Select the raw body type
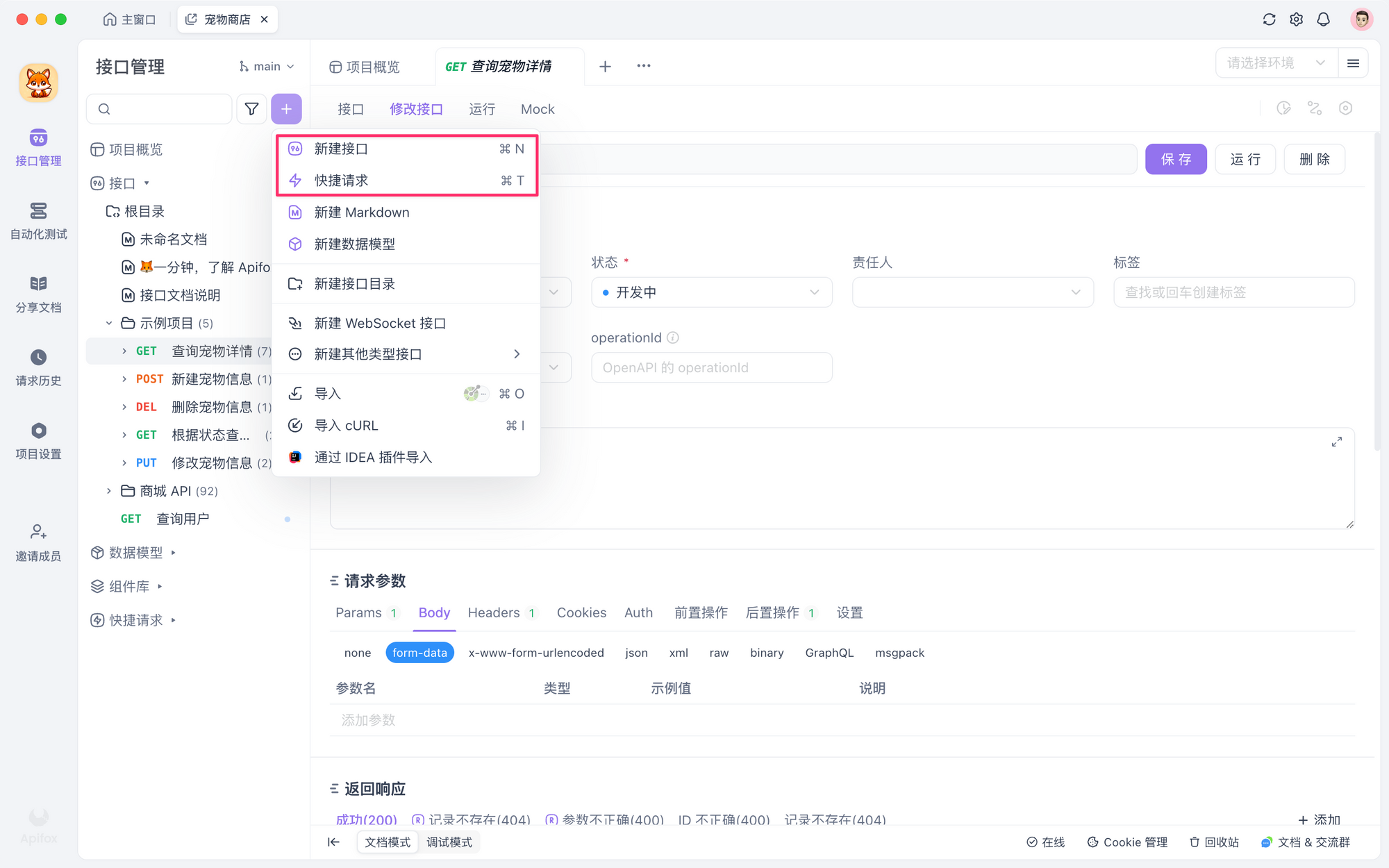This screenshot has width=1389, height=868. click(x=719, y=653)
